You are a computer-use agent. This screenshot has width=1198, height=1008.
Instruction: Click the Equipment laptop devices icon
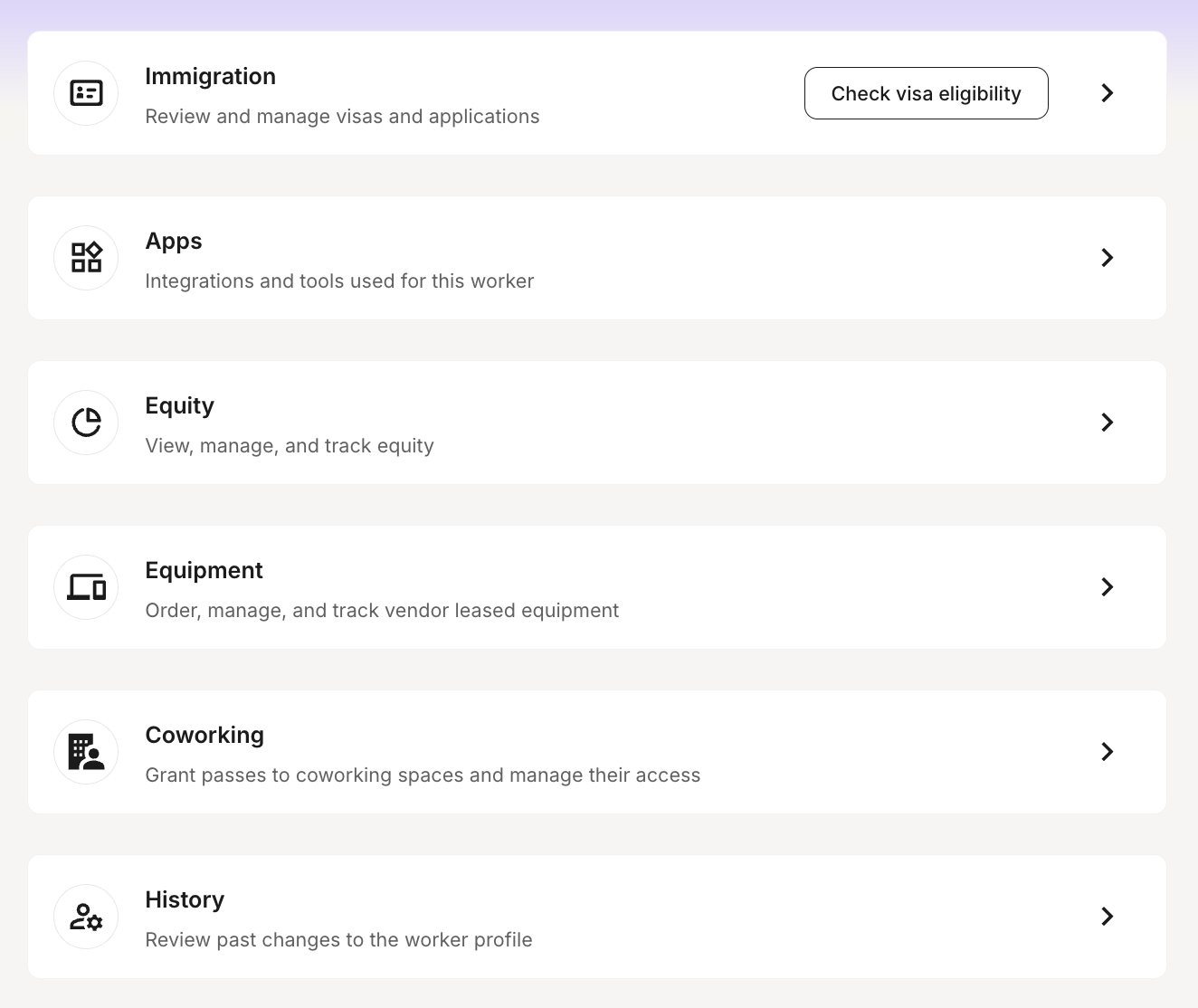click(87, 587)
